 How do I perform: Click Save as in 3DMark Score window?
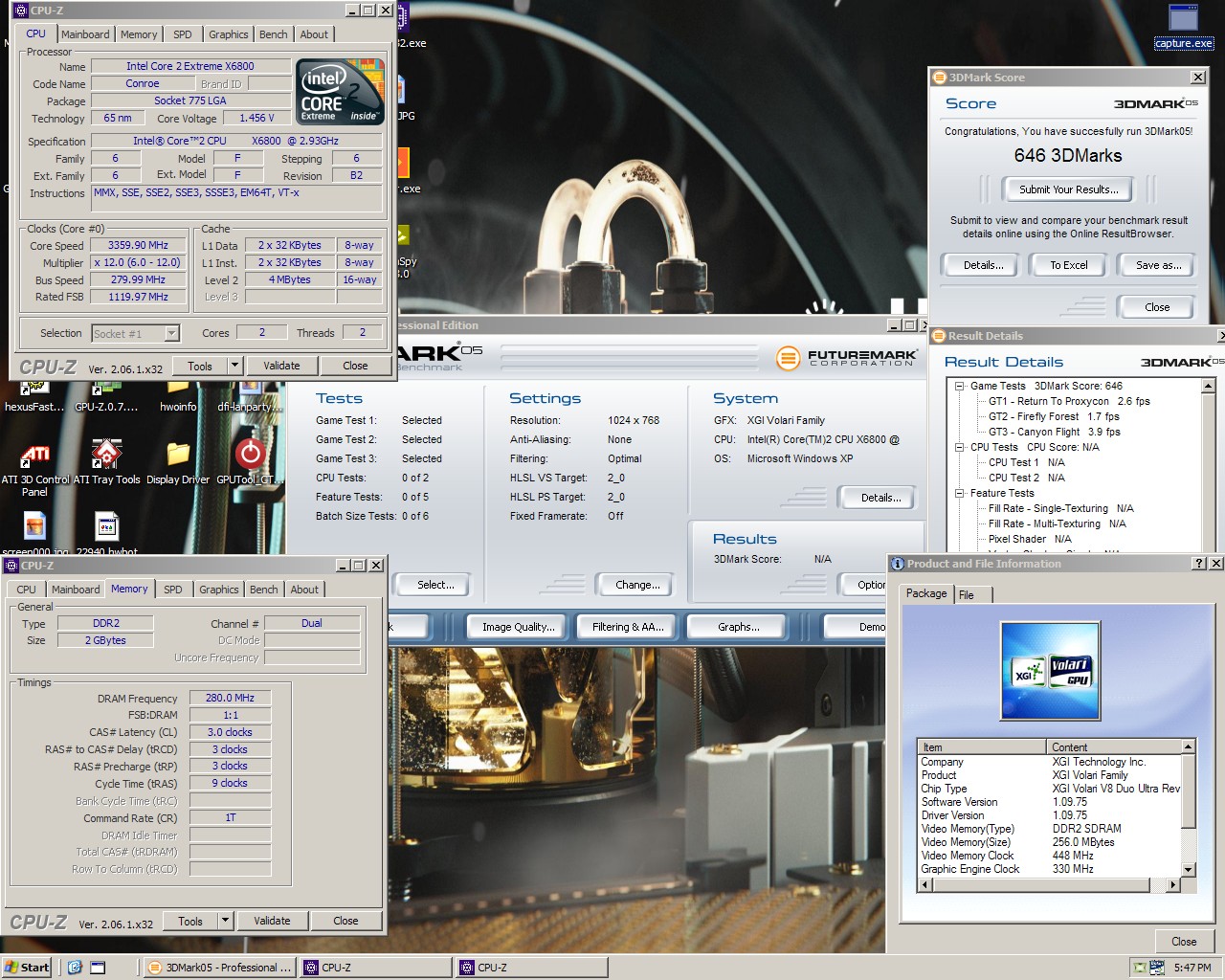[x=1158, y=265]
